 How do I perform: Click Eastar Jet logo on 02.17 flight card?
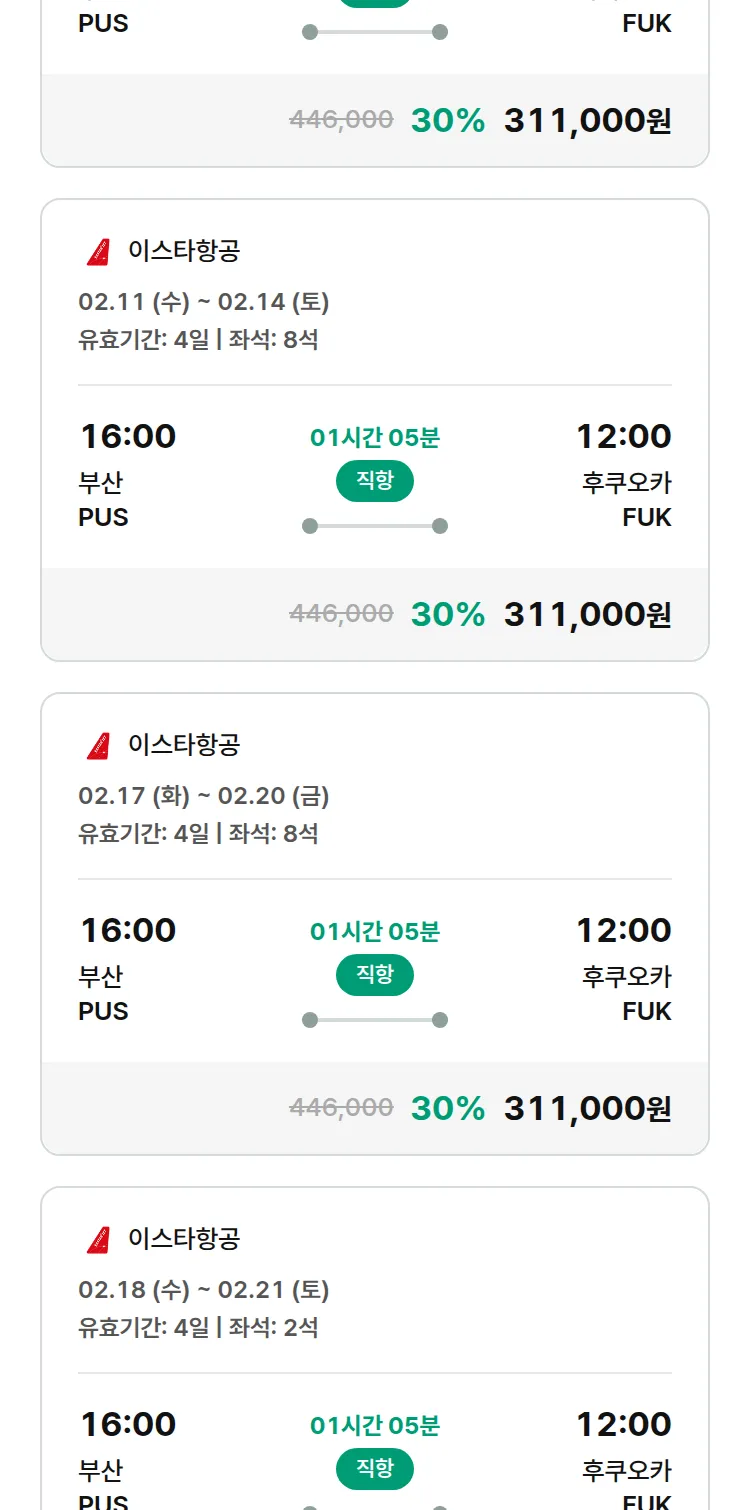98,746
